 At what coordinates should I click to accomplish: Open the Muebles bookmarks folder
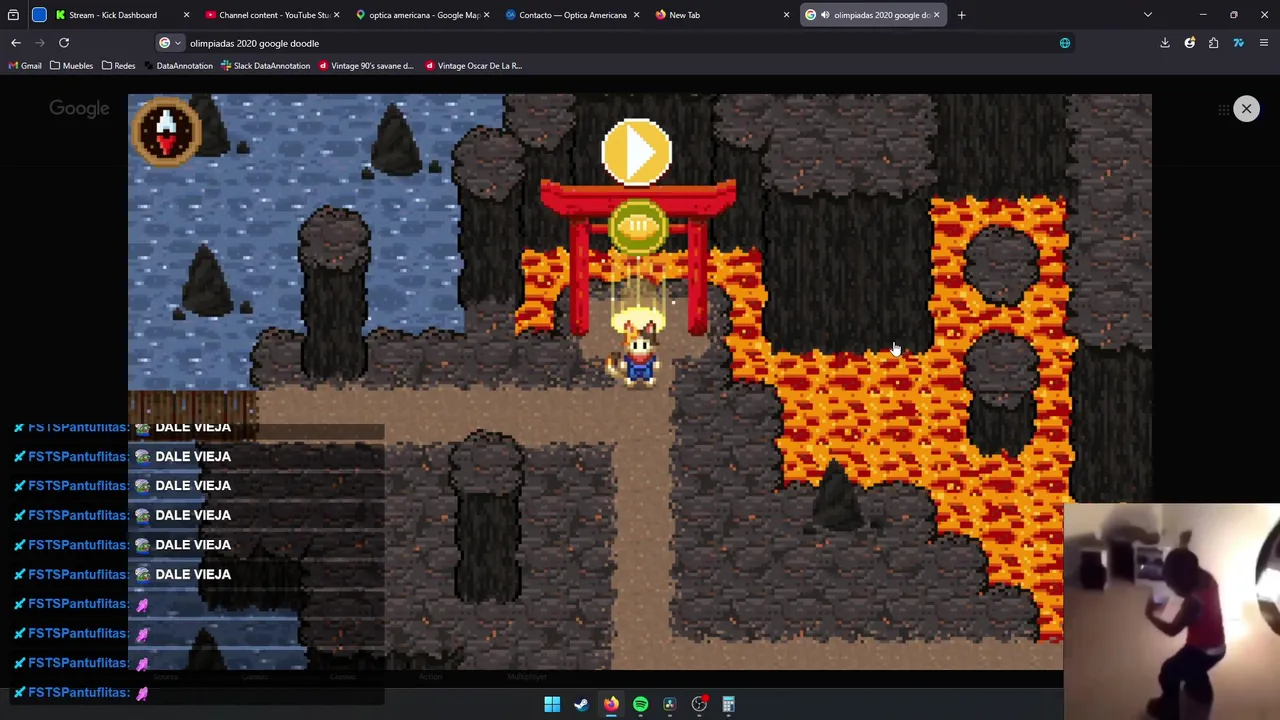click(x=70, y=66)
